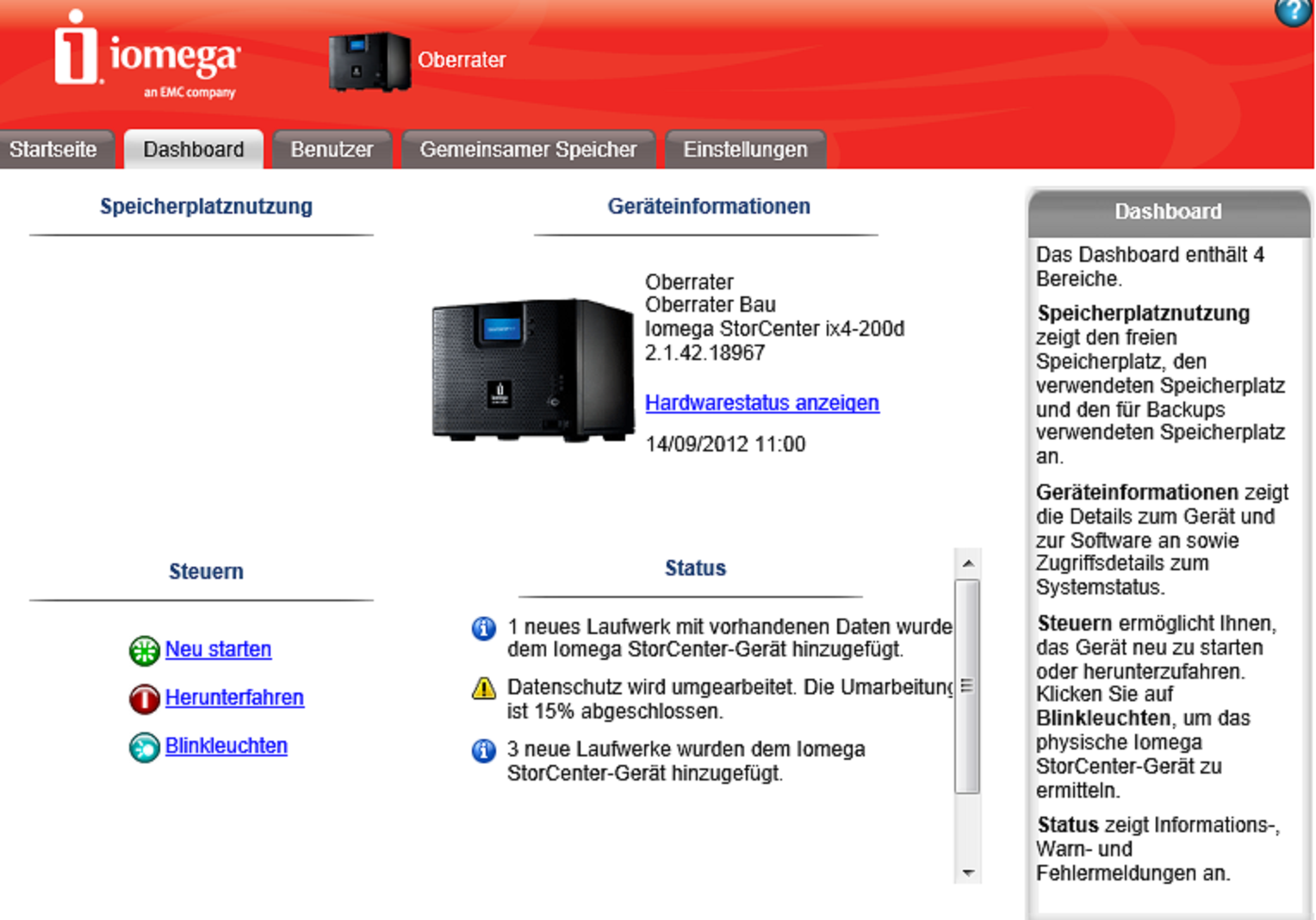Click the red Herunterfahren power icon

[145, 699]
